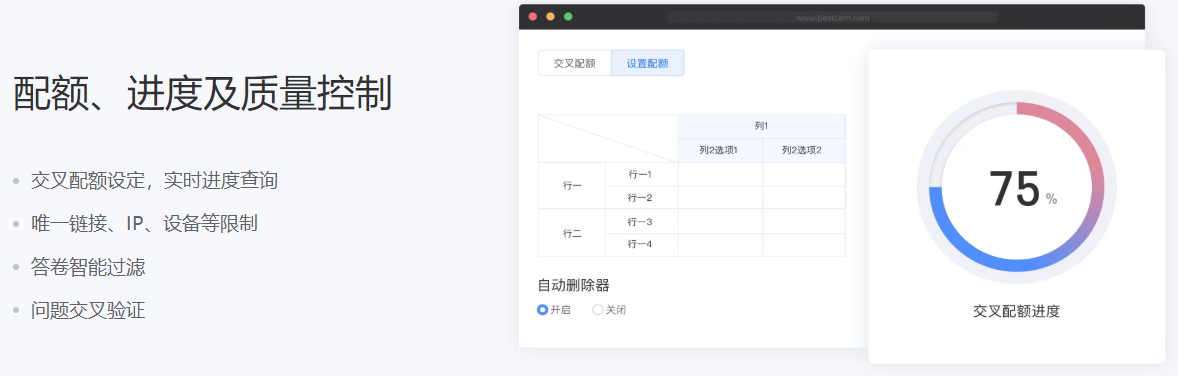Click the 行一 row group header
1178x376 pixels.
click(572, 186)
